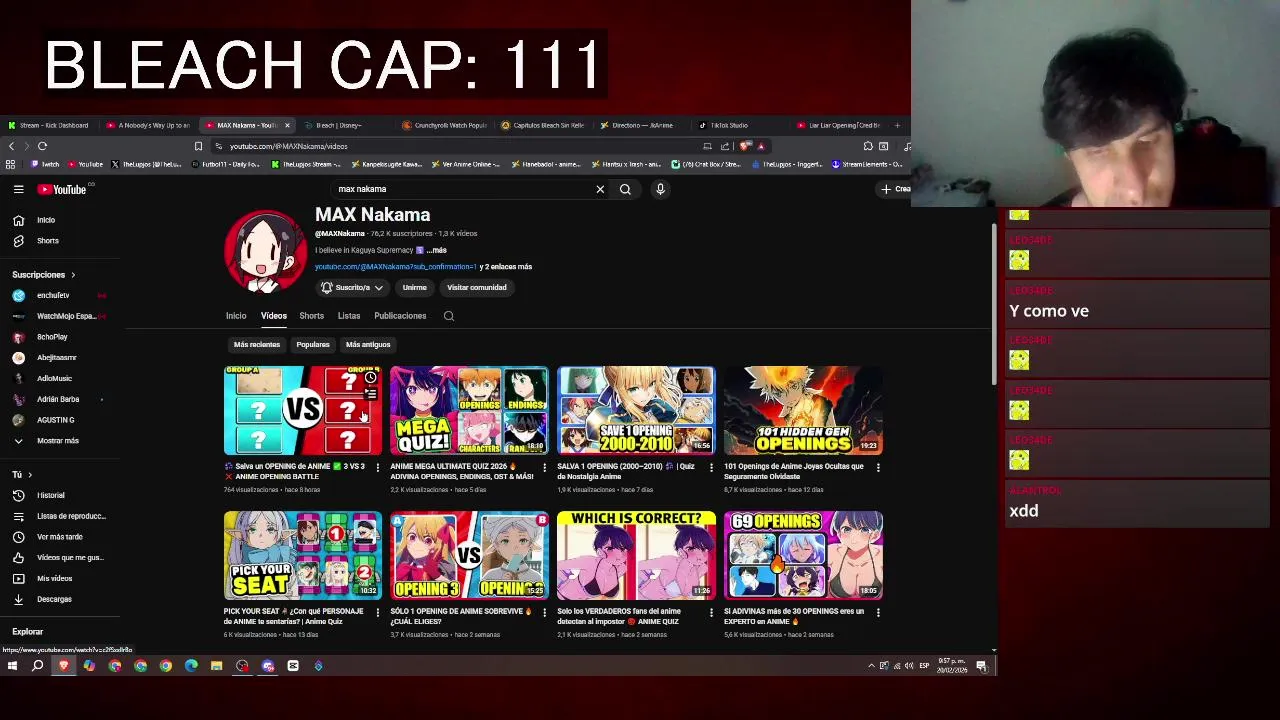Open 'Ver más tarde' list
Image resolution: width=1280 pixels, height=720 pixels.
[x=58, y=537]
